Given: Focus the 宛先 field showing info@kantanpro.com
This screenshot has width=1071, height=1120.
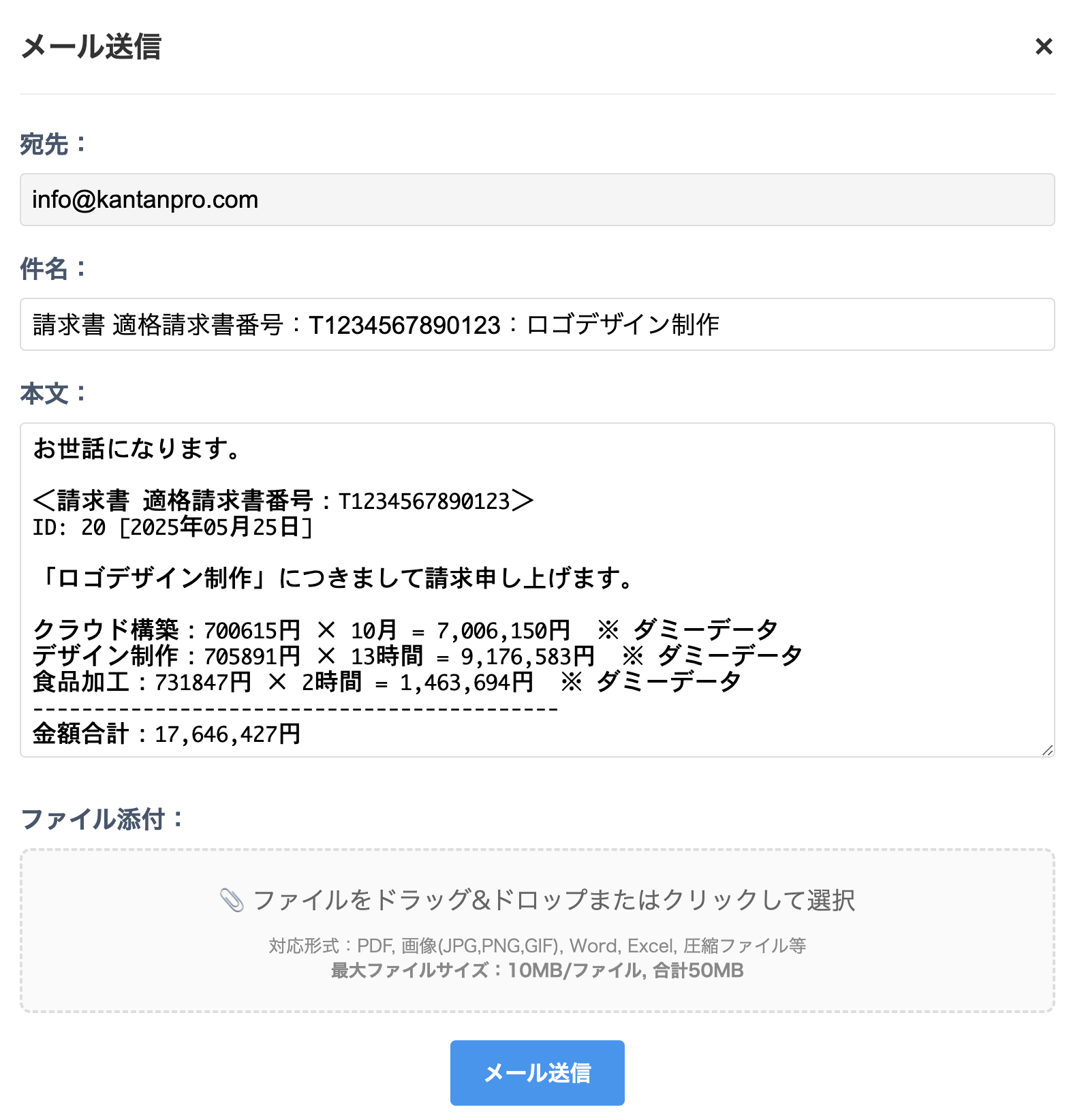Looking at the screenshot, I should coord(537,200).
